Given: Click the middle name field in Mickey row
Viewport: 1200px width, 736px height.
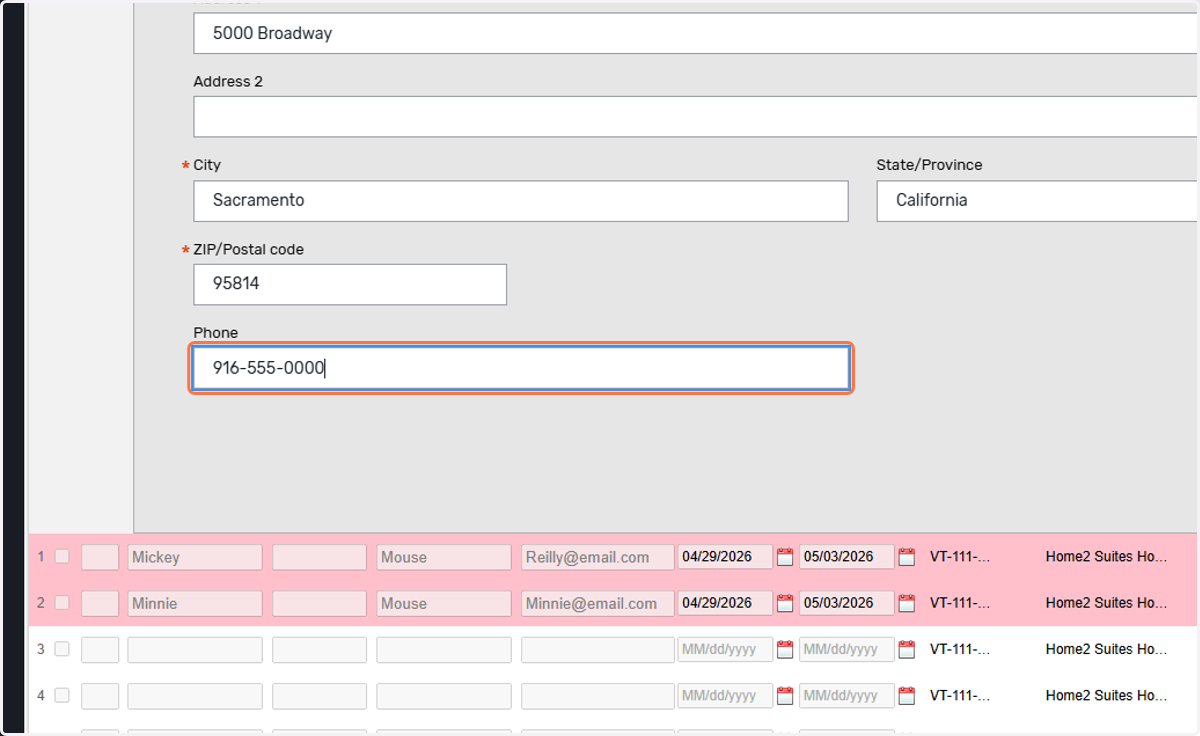Looking at the screenshot, I should [319, 557].
